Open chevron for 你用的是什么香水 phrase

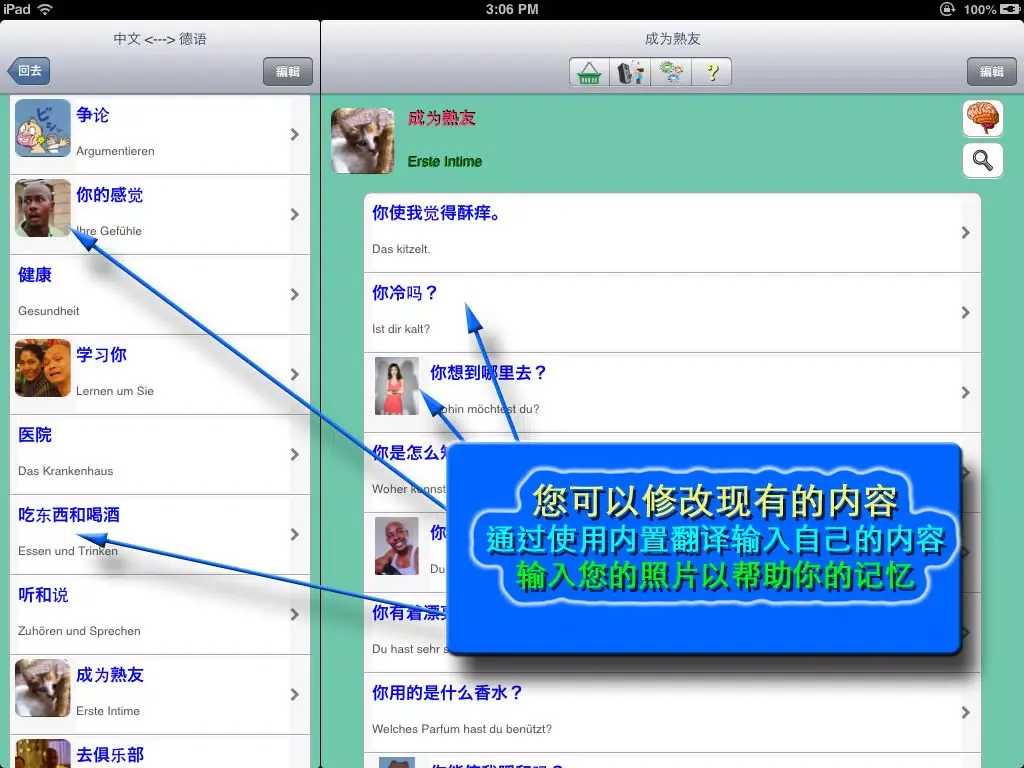click(x=965, y=712)
